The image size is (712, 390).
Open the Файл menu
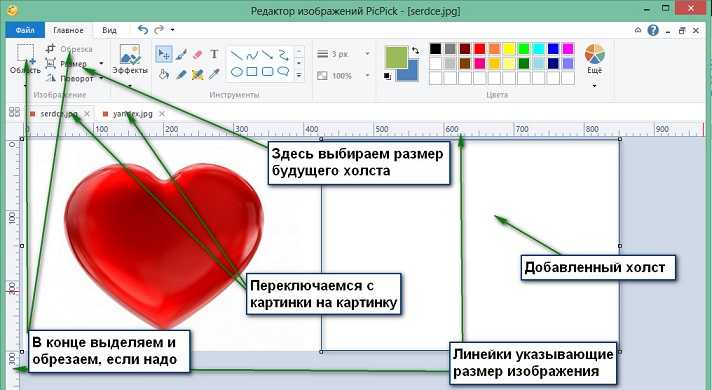[25, 30]
